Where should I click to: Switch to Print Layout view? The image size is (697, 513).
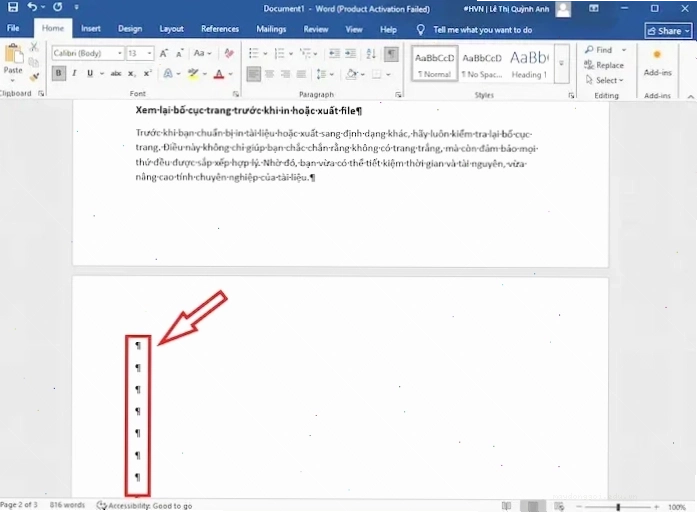point(533,506)
